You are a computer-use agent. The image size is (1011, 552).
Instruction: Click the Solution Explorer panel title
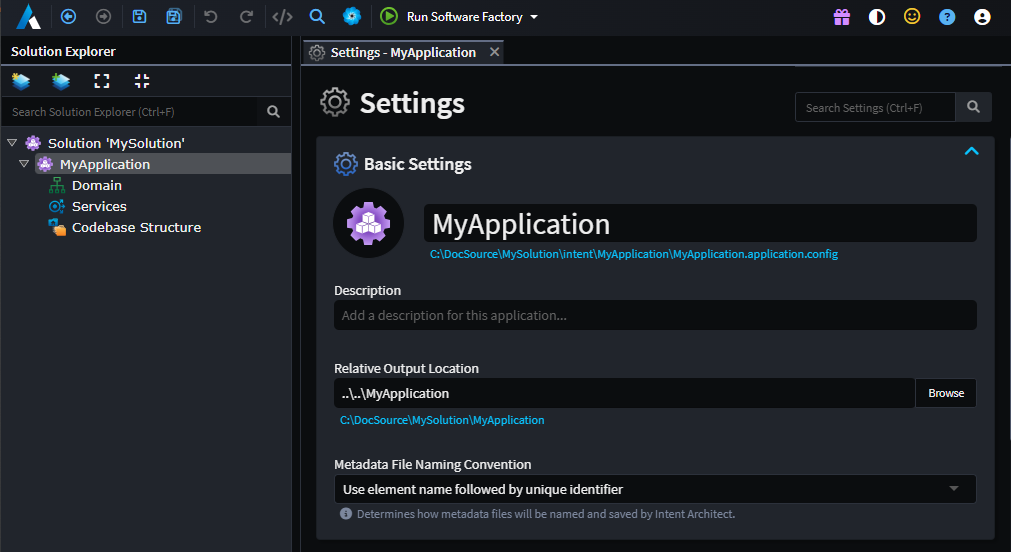pyautogui.click(x=63, y=52)
